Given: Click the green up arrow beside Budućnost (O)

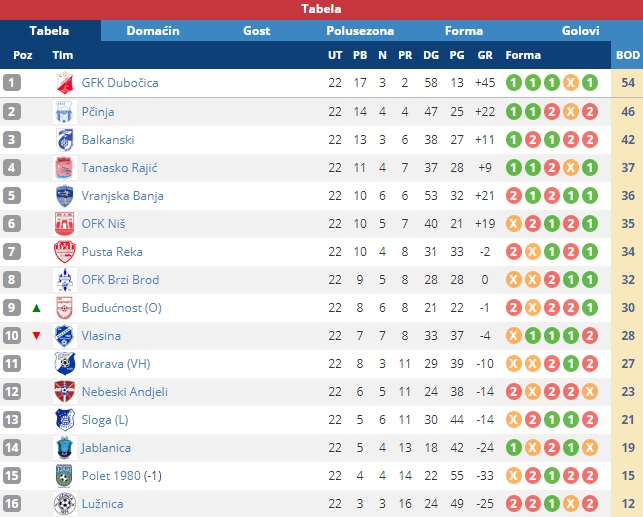Looking at the screenshot, I should (x=36, y=308).
